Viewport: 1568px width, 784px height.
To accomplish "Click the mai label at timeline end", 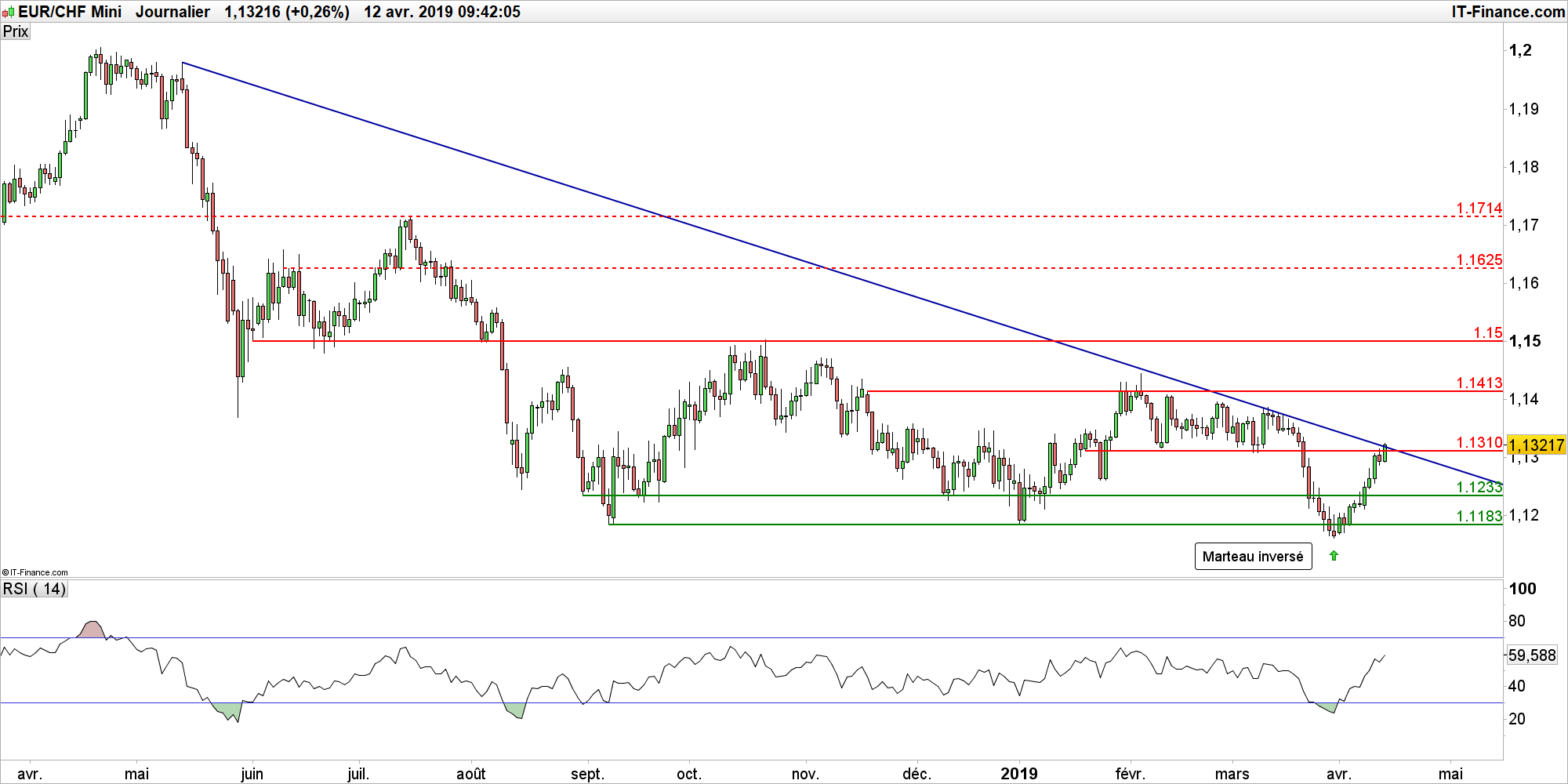I will (x=1450, y=774).
